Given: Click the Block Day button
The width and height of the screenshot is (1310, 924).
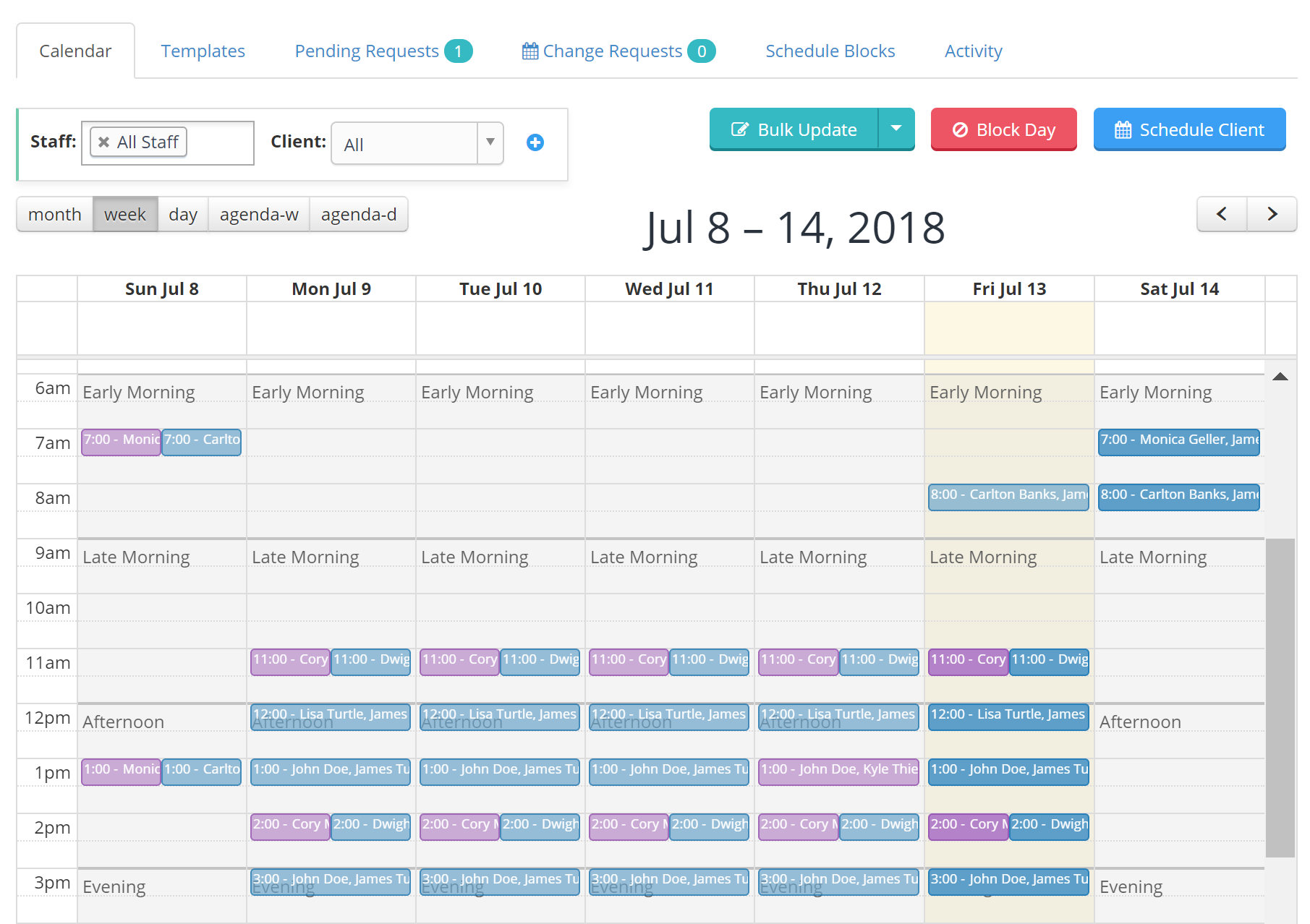Looking at the screenshot, I should [x=1004, y=129].
